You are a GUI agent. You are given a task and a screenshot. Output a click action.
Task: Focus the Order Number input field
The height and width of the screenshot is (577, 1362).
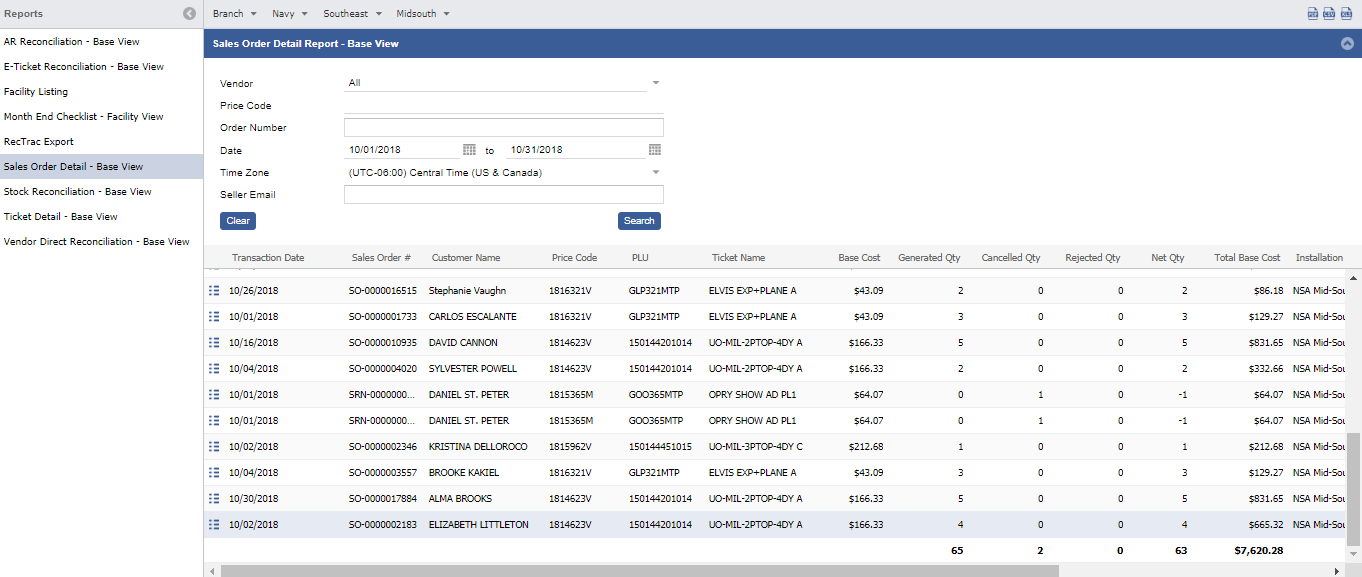point(503,128)
